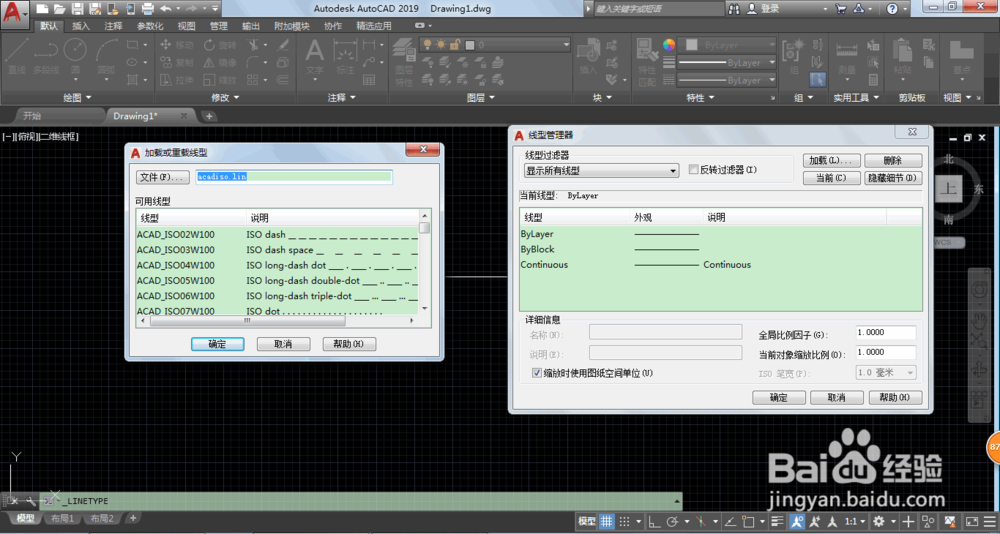The image size is (1000, 534).
Task: Toggle snap mode dots in status bar
Action: coord(624,521)
